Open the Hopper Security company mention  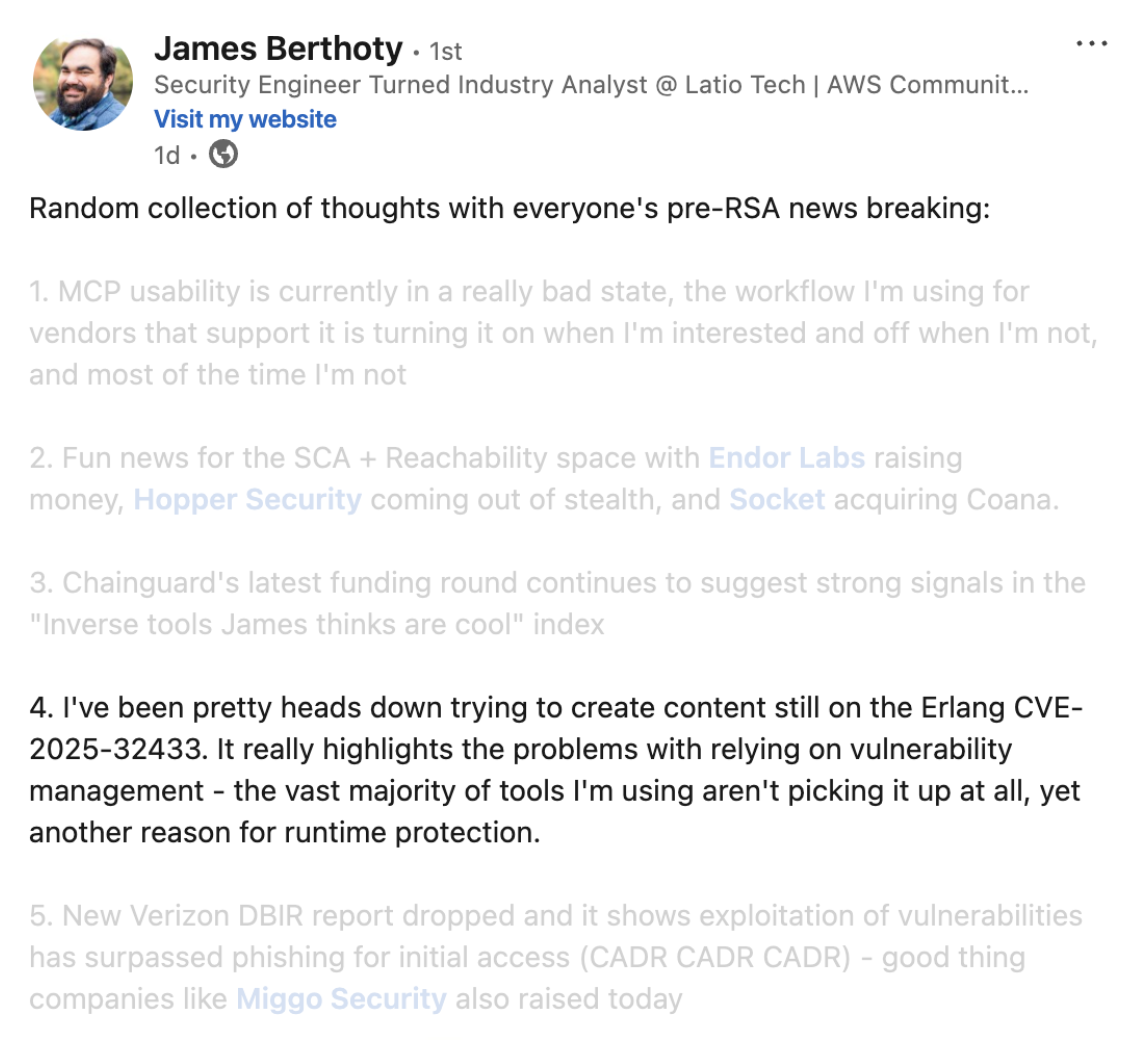click(248, 500)
